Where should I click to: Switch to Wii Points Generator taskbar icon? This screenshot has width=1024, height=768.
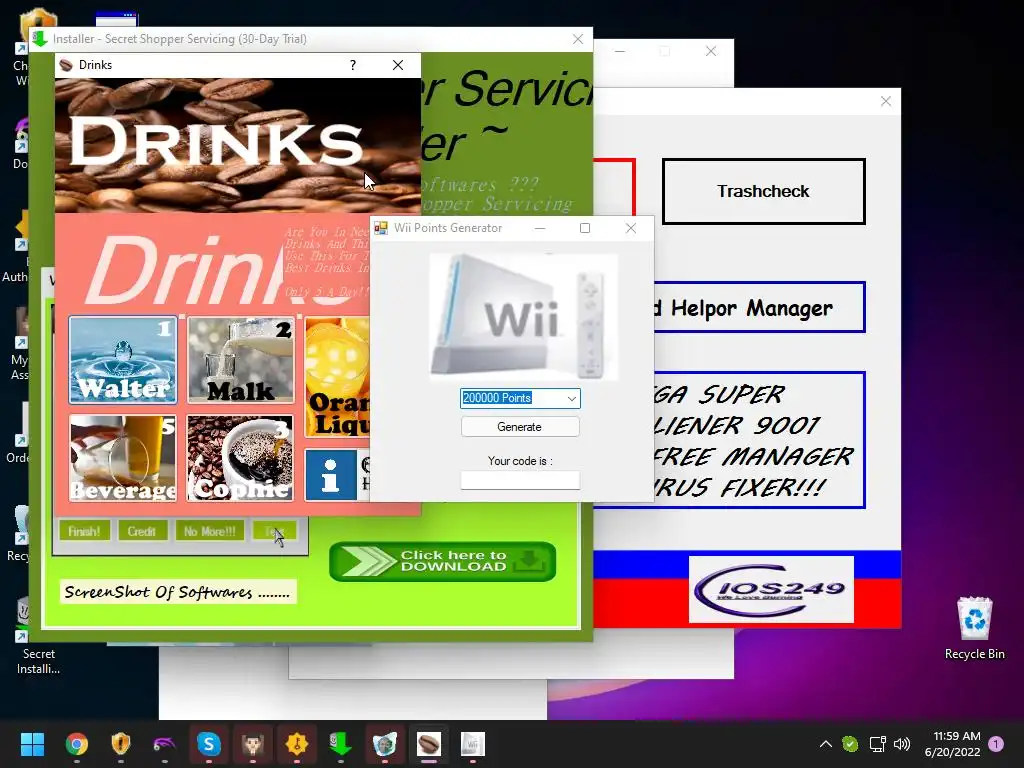pyautogui.click(x=473, y=744)
